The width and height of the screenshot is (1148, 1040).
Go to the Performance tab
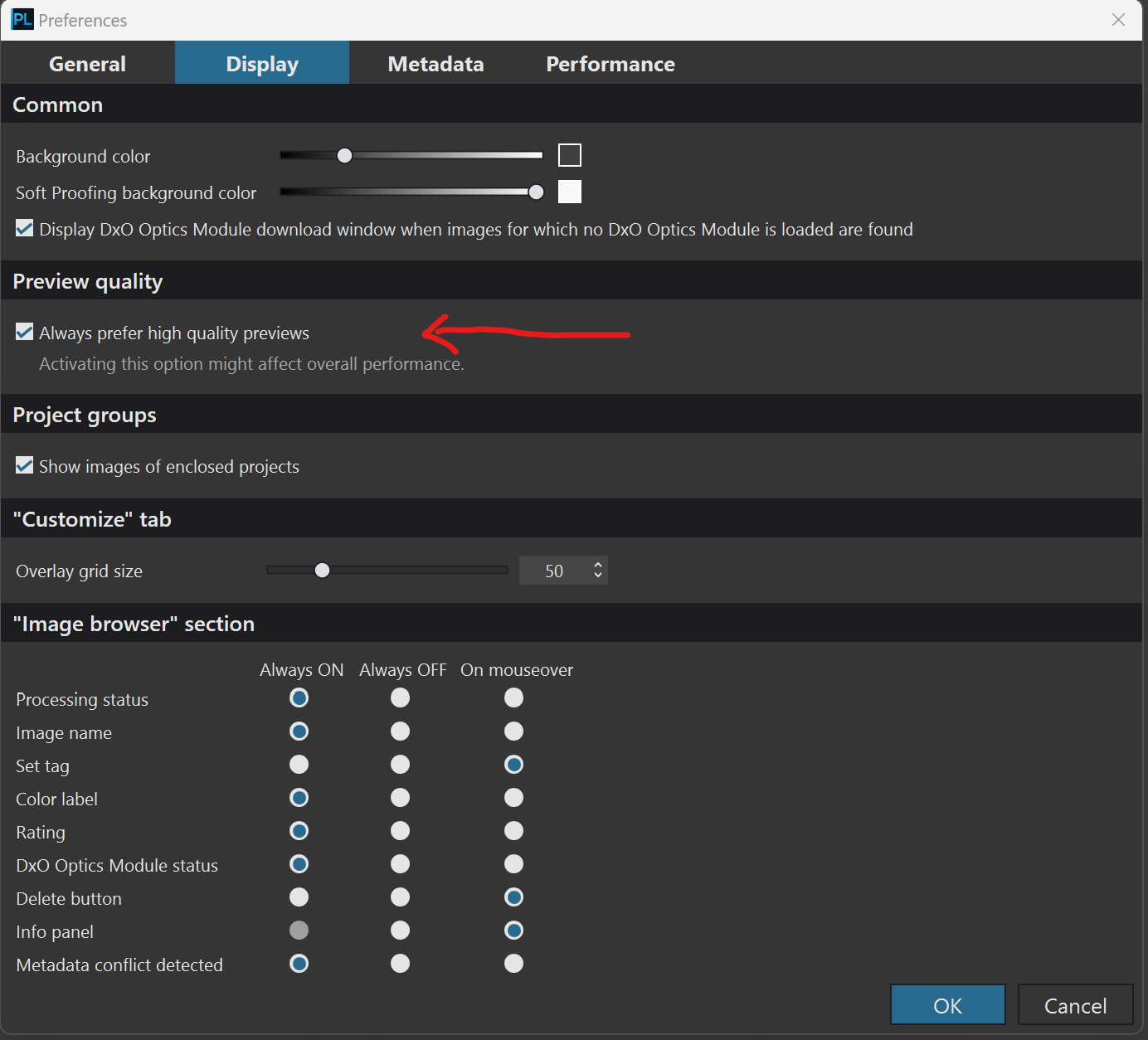[x=610, y=64]
